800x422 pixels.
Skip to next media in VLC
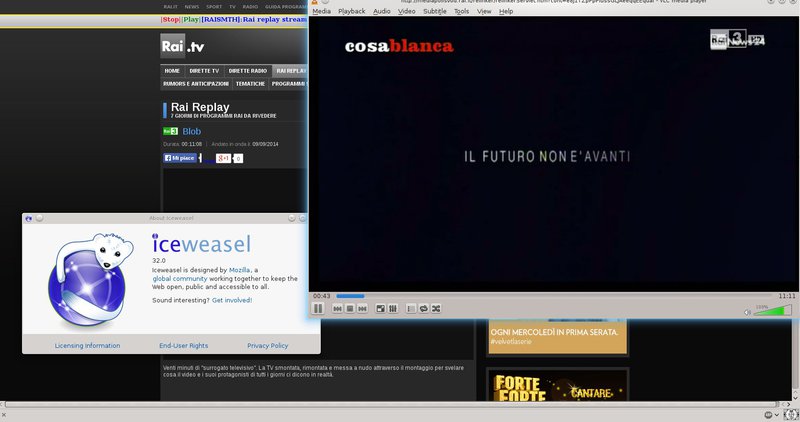pos(362,309)
